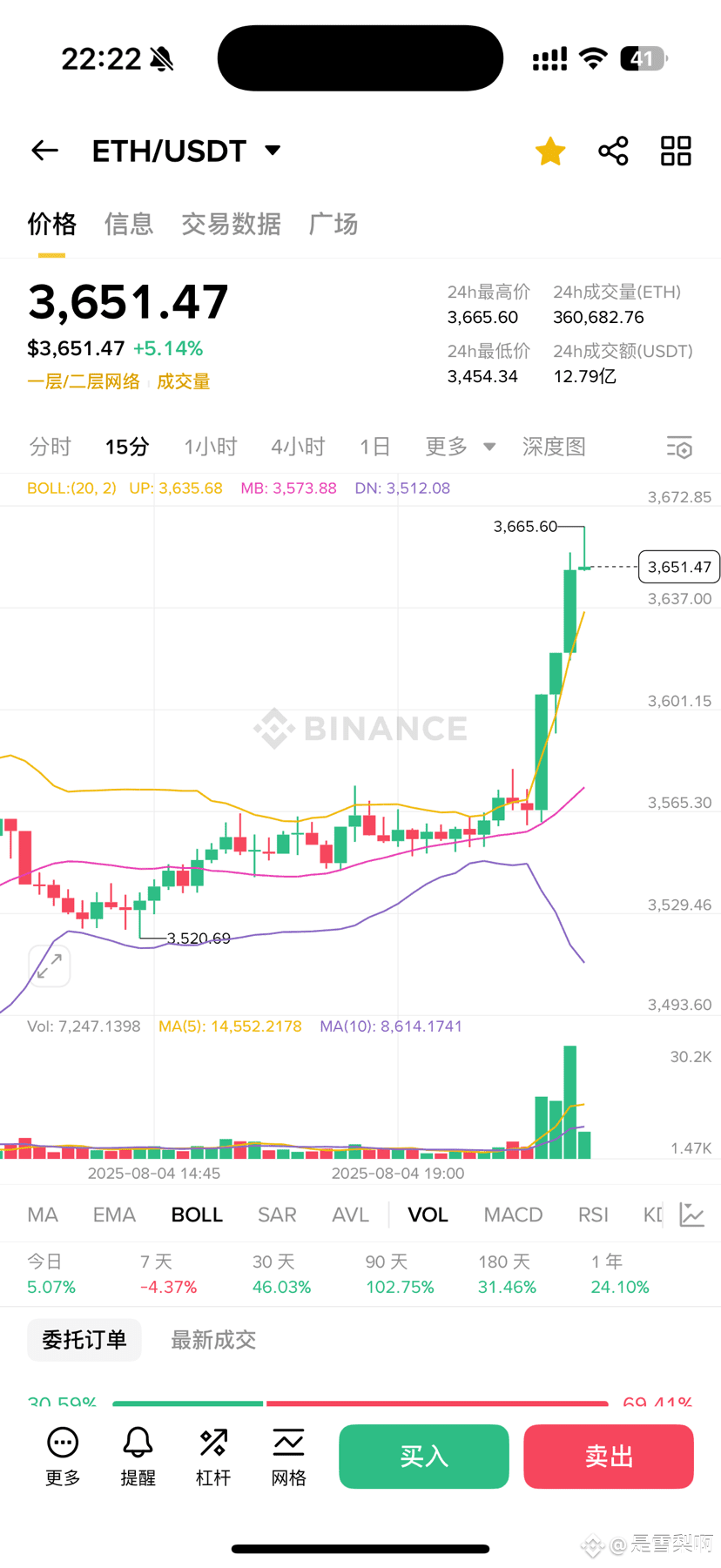Viewport: 721px width, 1568px height.
Task: Select 委托订单 tab
Action: [x=84, y=1340]
